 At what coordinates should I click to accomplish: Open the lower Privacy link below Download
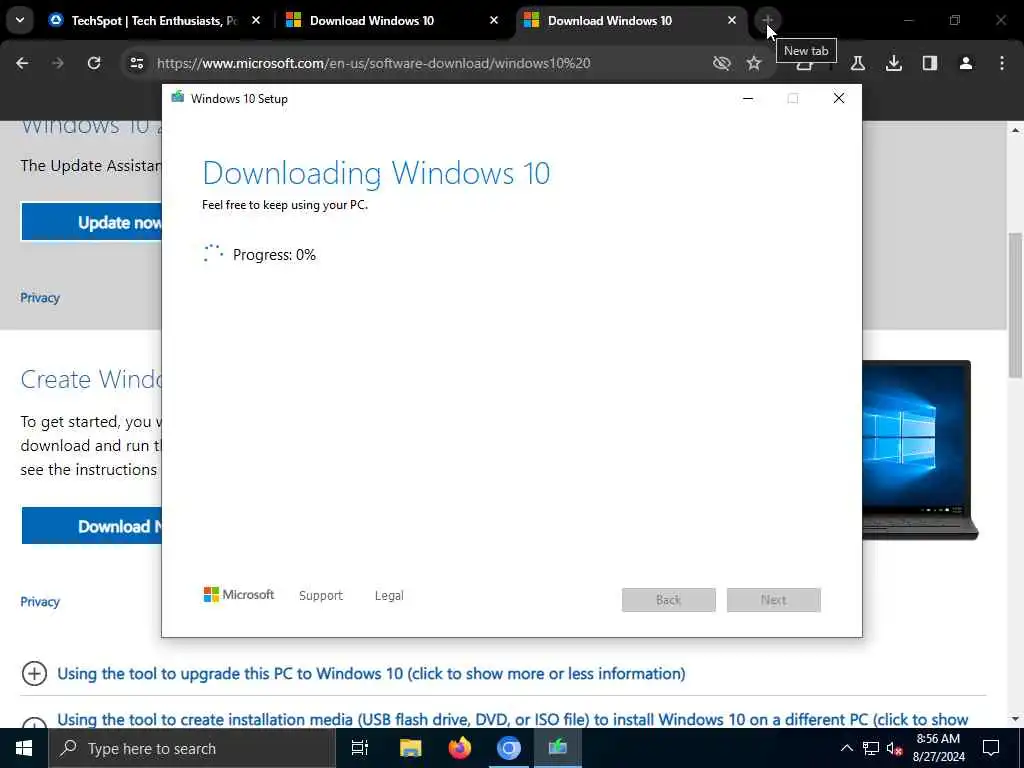pos(40,601)
